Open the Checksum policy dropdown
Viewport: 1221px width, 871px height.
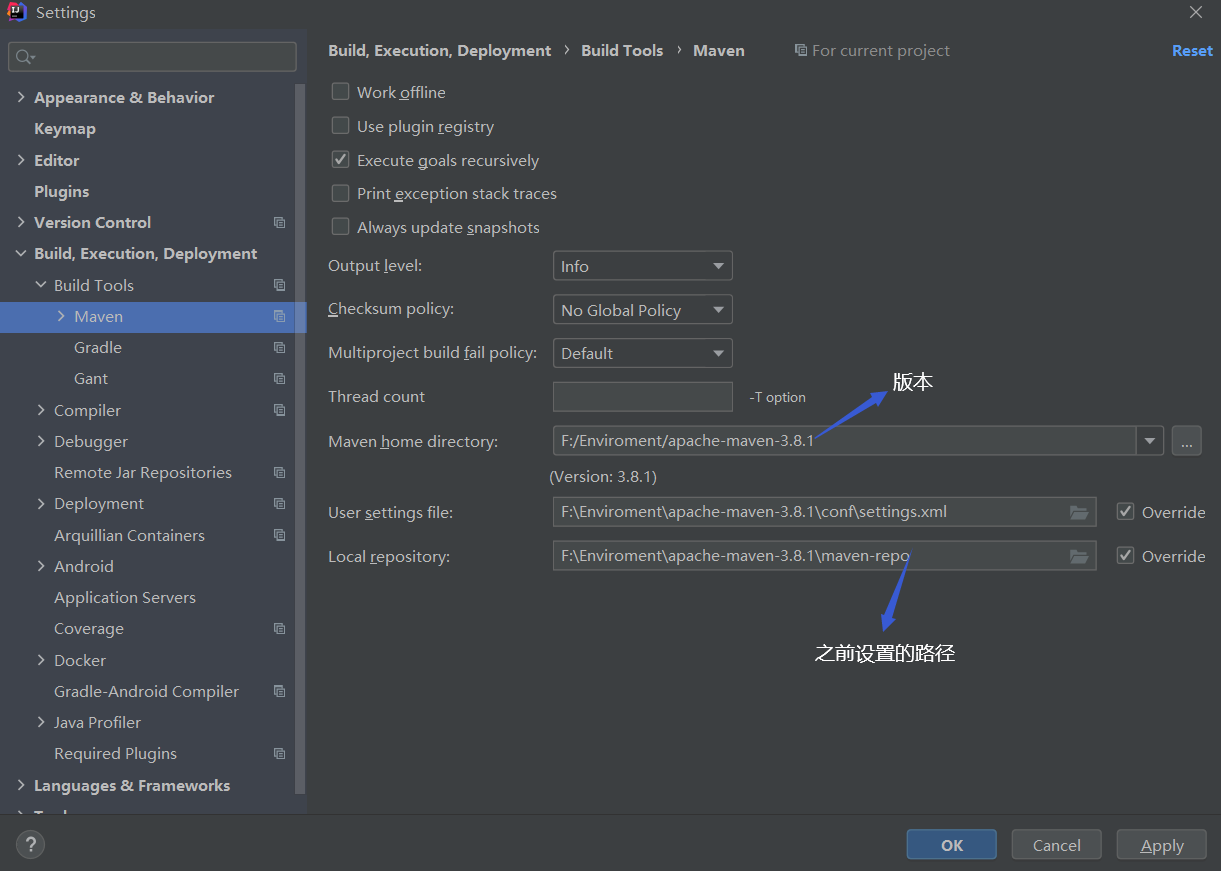coord(642,310)
